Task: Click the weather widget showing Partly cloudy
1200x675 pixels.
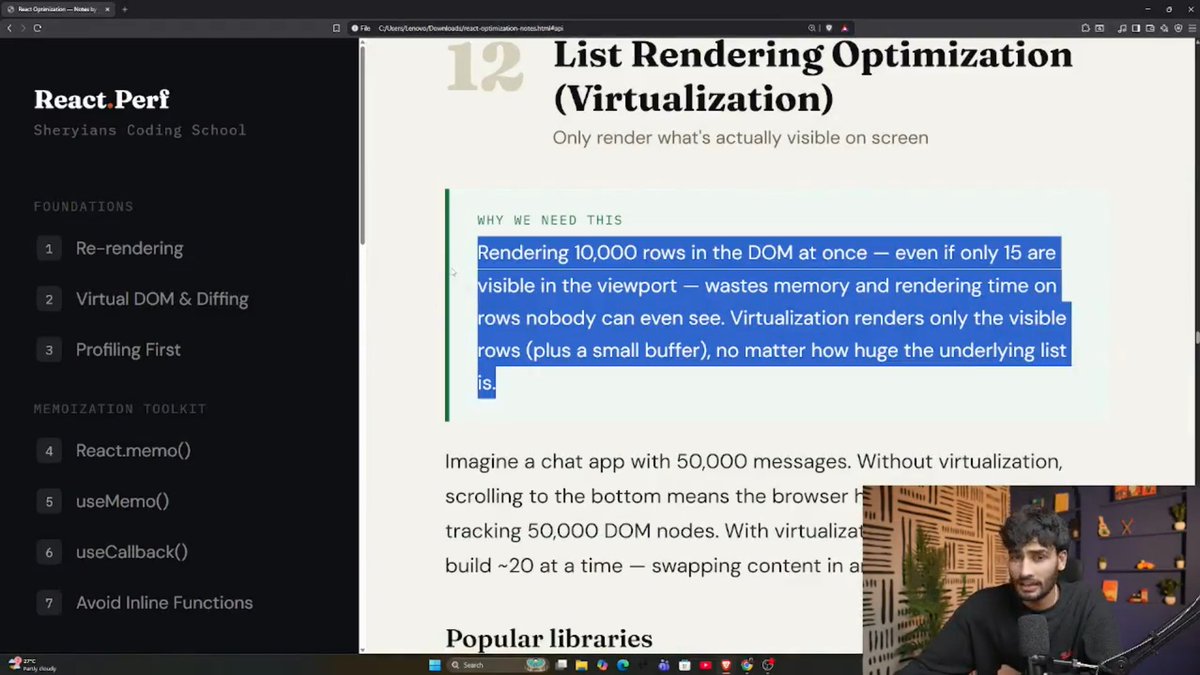Action: pos(30,664)
